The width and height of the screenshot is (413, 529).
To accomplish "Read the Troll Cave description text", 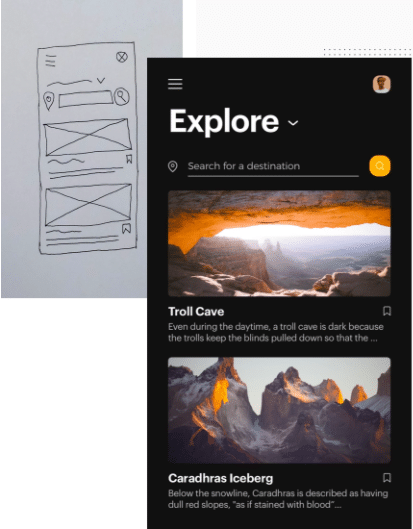I will [x=276, y=332].
